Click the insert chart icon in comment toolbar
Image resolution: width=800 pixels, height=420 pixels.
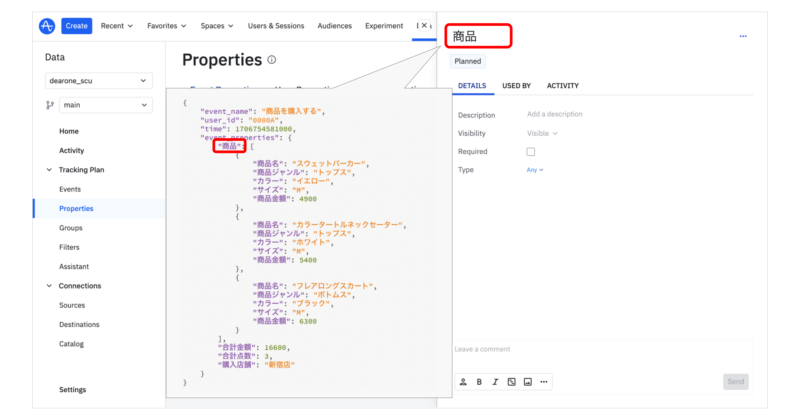[511, 382]
